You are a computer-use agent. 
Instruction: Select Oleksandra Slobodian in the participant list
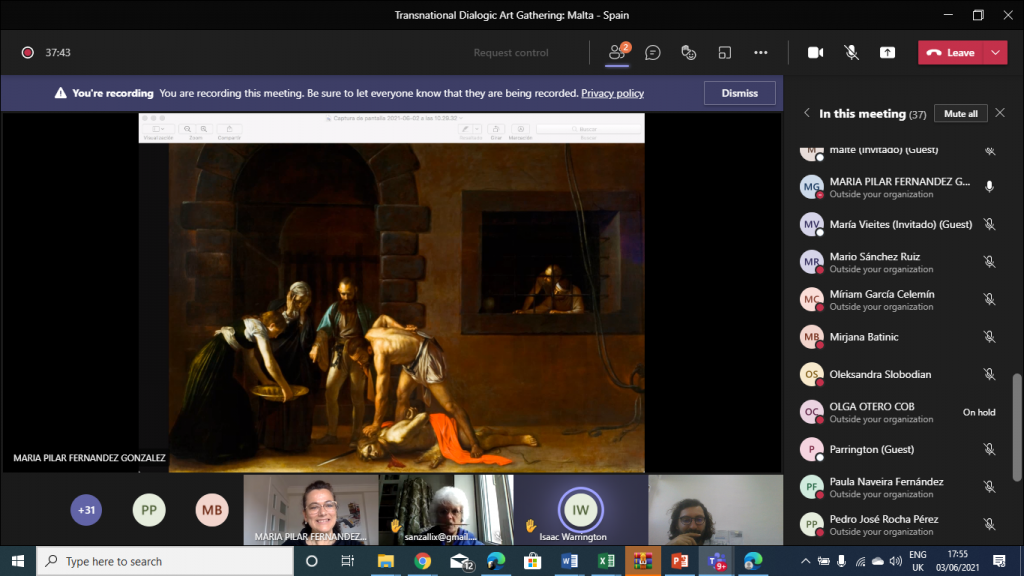pyautogui.click(x=880, y=374)
